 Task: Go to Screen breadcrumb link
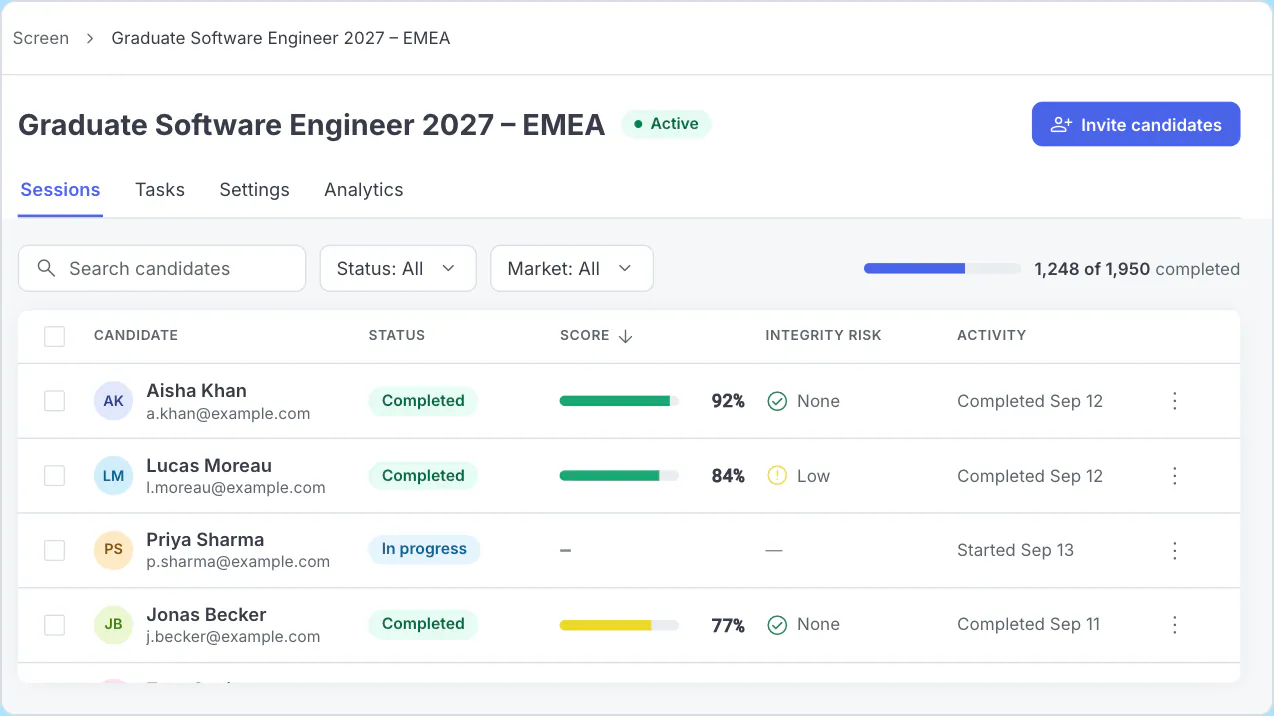tap(41, 38)
